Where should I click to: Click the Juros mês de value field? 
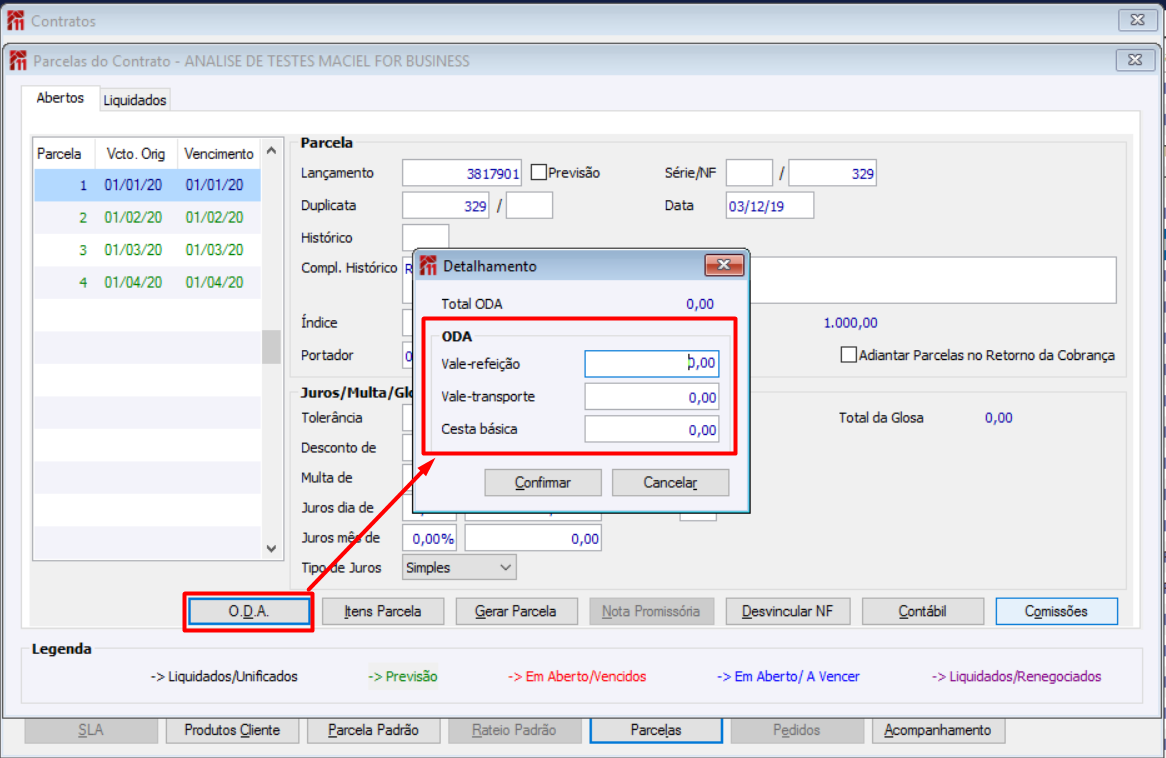(x=533, y=538)
